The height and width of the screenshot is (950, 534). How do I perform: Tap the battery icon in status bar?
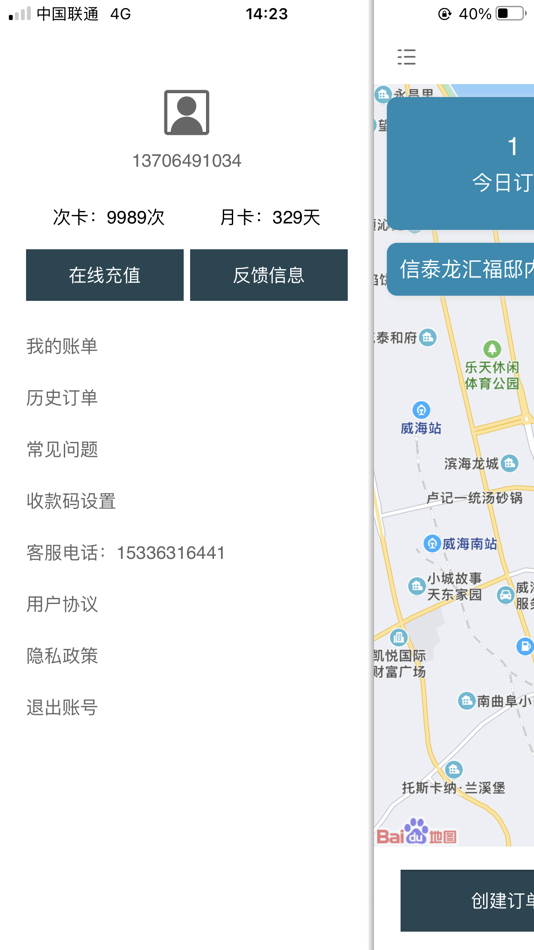[510, 13]
